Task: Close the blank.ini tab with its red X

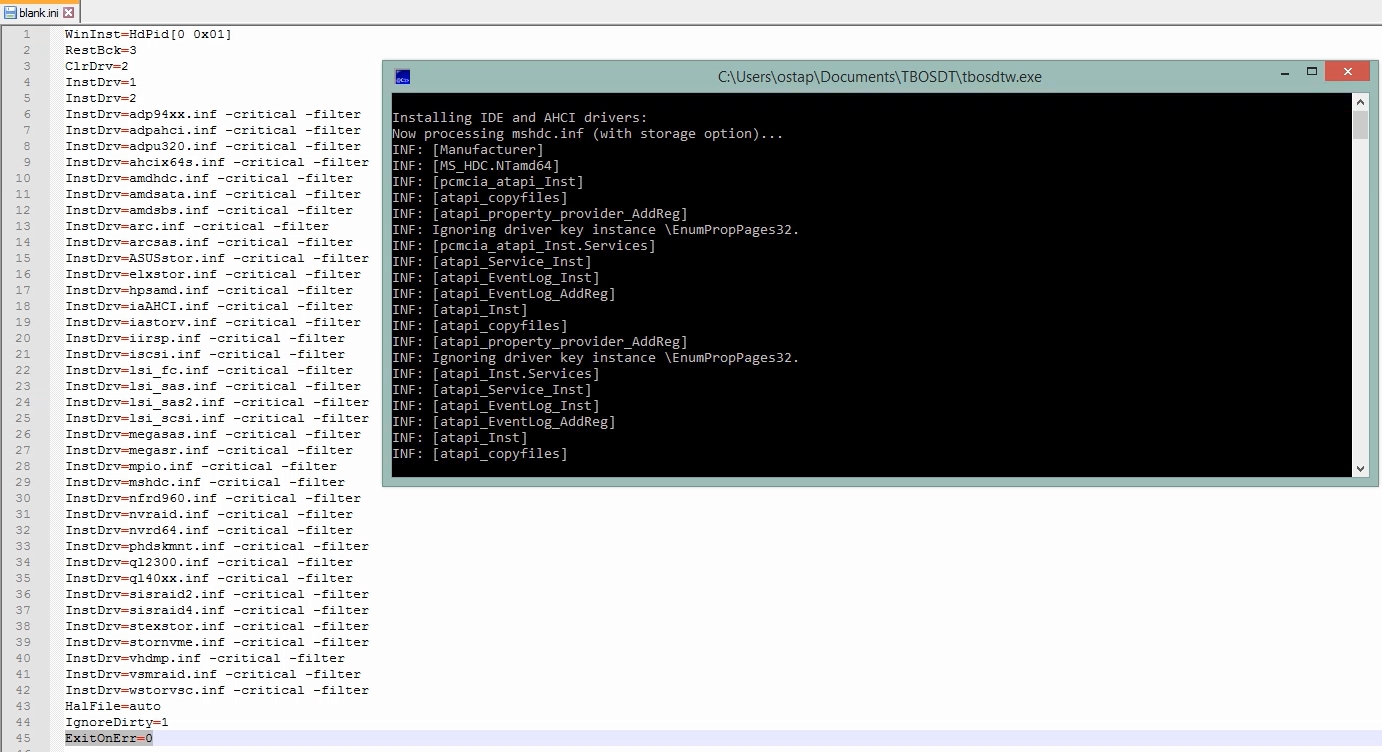Action: click(x=68, y=13)
